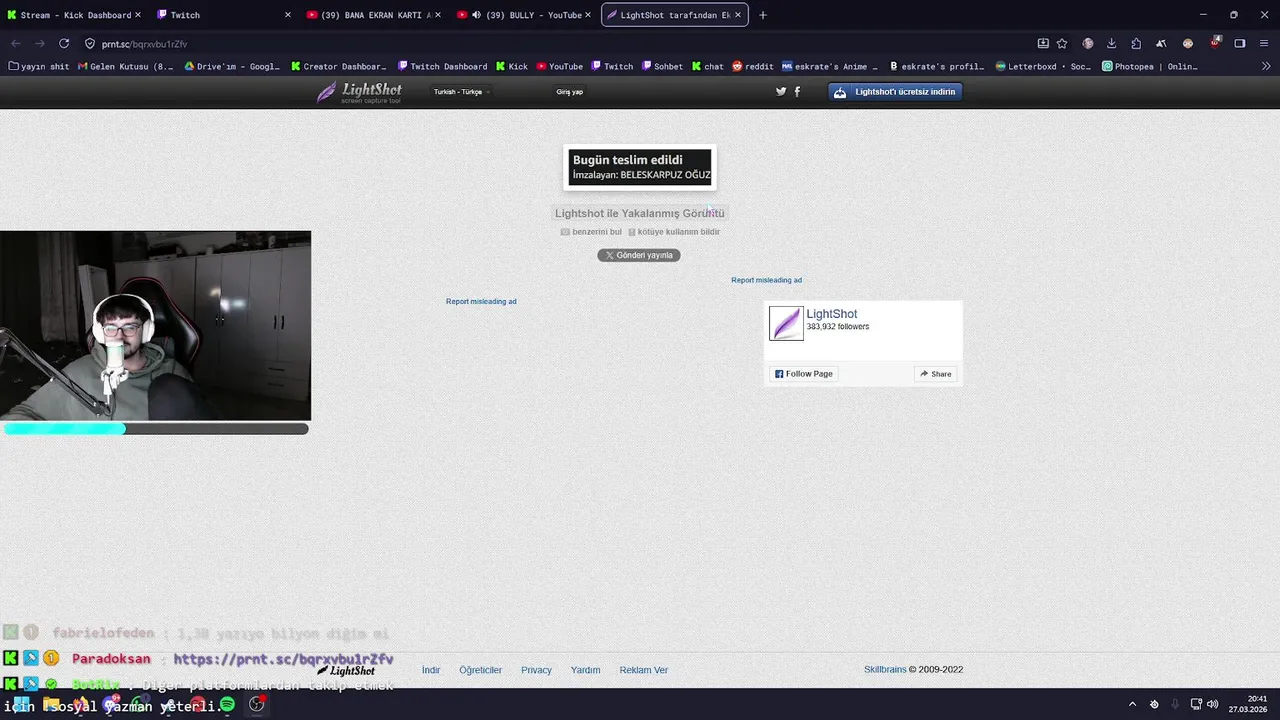Open Spotify from the taskbar
This screenshot has height=720, width=1280.
pyautogui.click(x=227, y=704)
